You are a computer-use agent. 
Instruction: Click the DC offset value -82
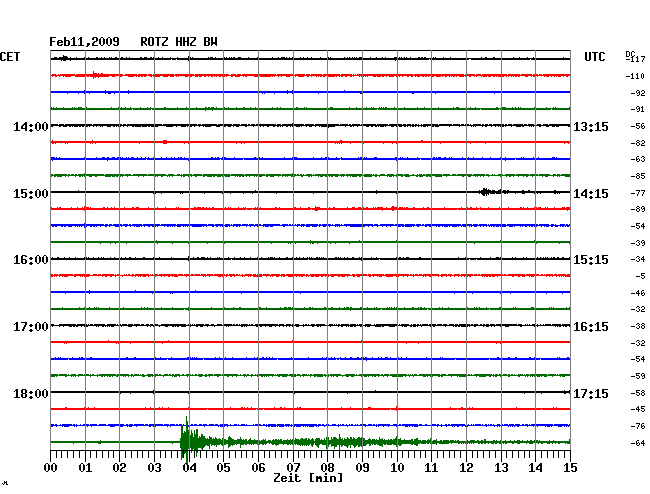[x=638, y=143]
